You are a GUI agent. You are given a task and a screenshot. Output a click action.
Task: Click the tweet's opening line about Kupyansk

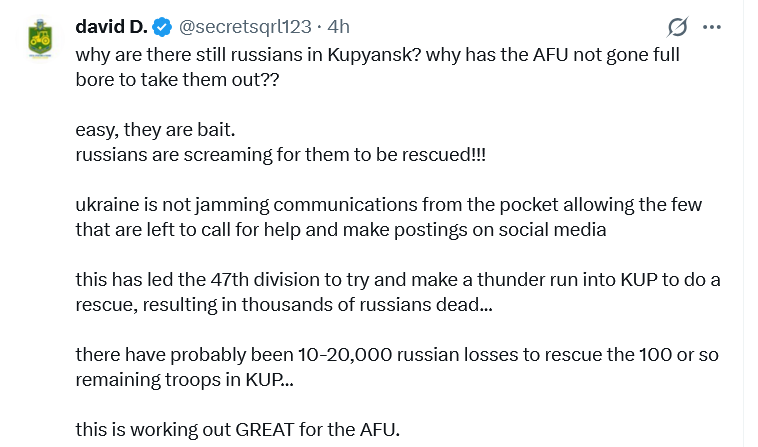point(377,54)
